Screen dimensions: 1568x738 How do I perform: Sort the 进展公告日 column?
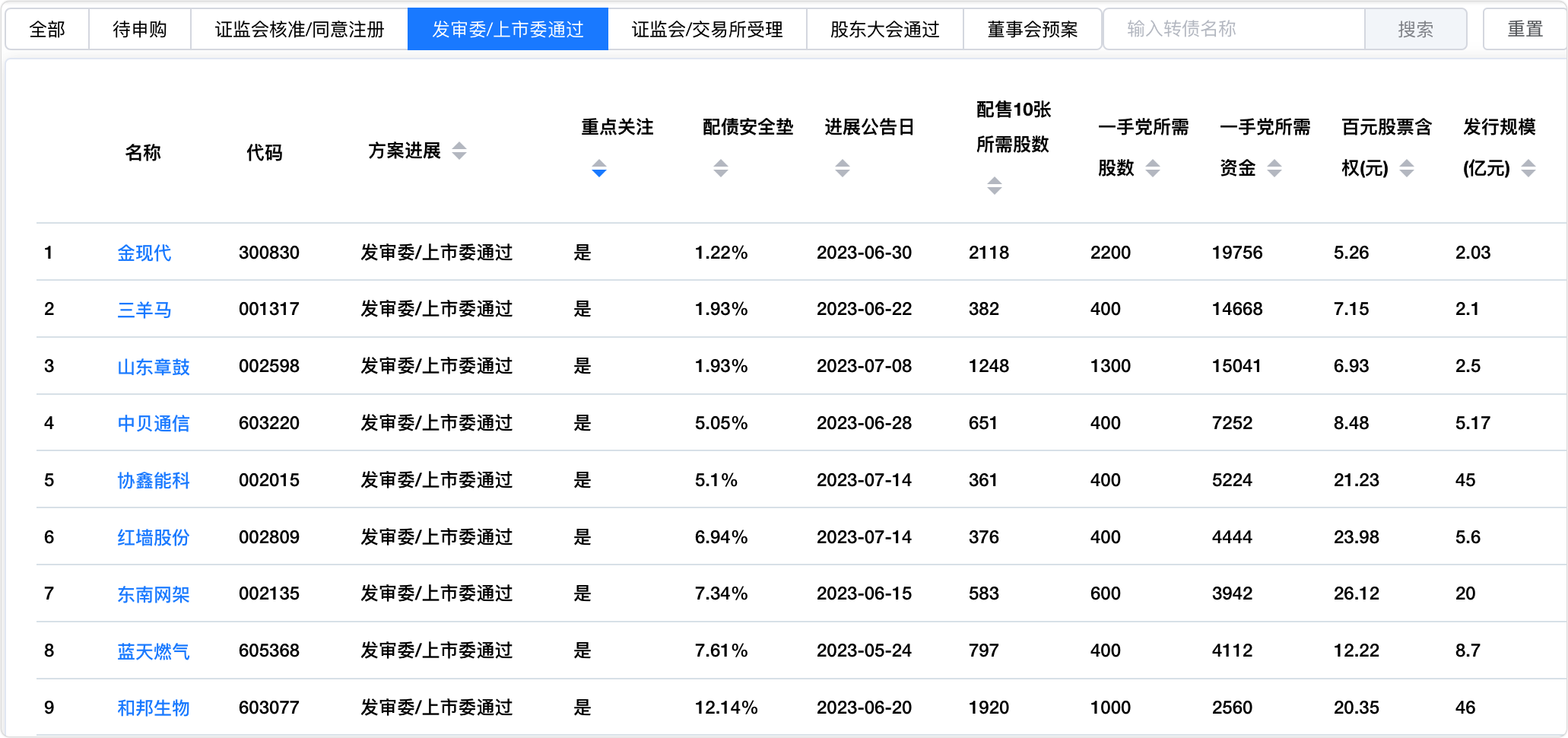[843, 168]
